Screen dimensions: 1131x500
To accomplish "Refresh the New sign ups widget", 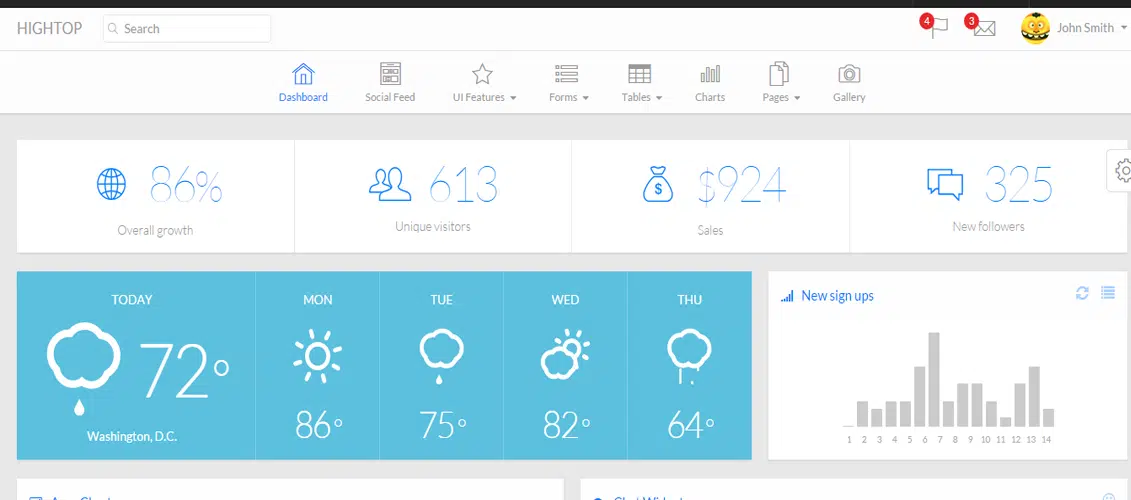I will point(1082,293).
